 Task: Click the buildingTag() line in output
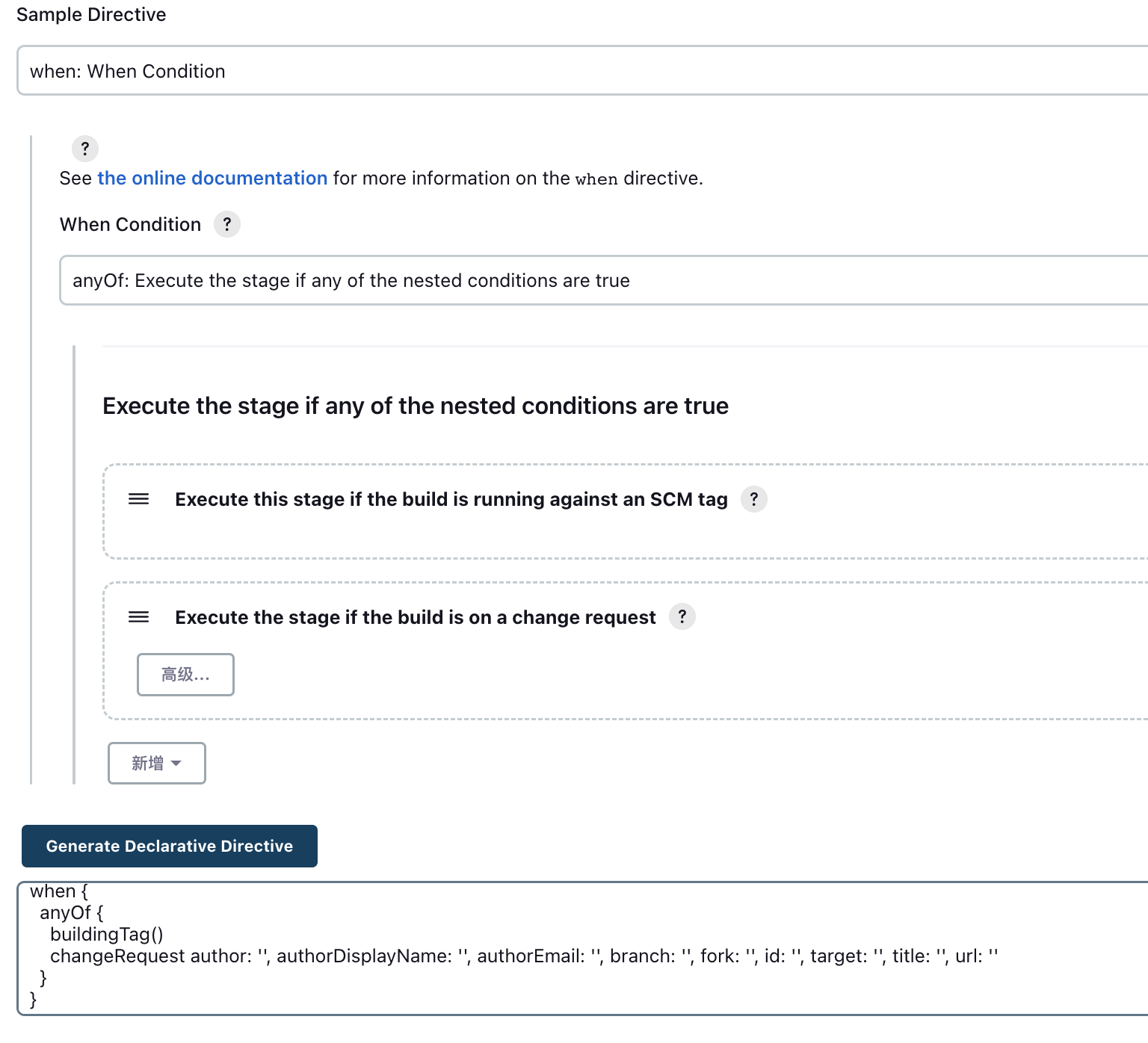(107, 935)
